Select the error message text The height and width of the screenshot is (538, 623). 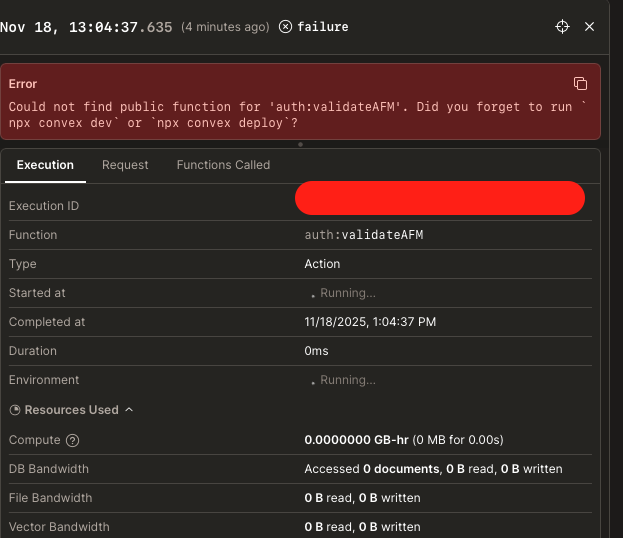point(298,115)
